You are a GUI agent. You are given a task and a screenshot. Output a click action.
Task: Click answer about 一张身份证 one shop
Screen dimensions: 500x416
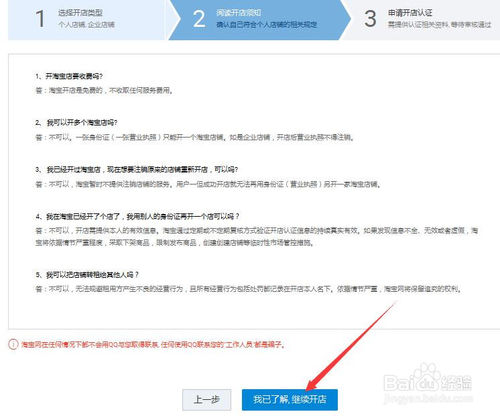194,137
